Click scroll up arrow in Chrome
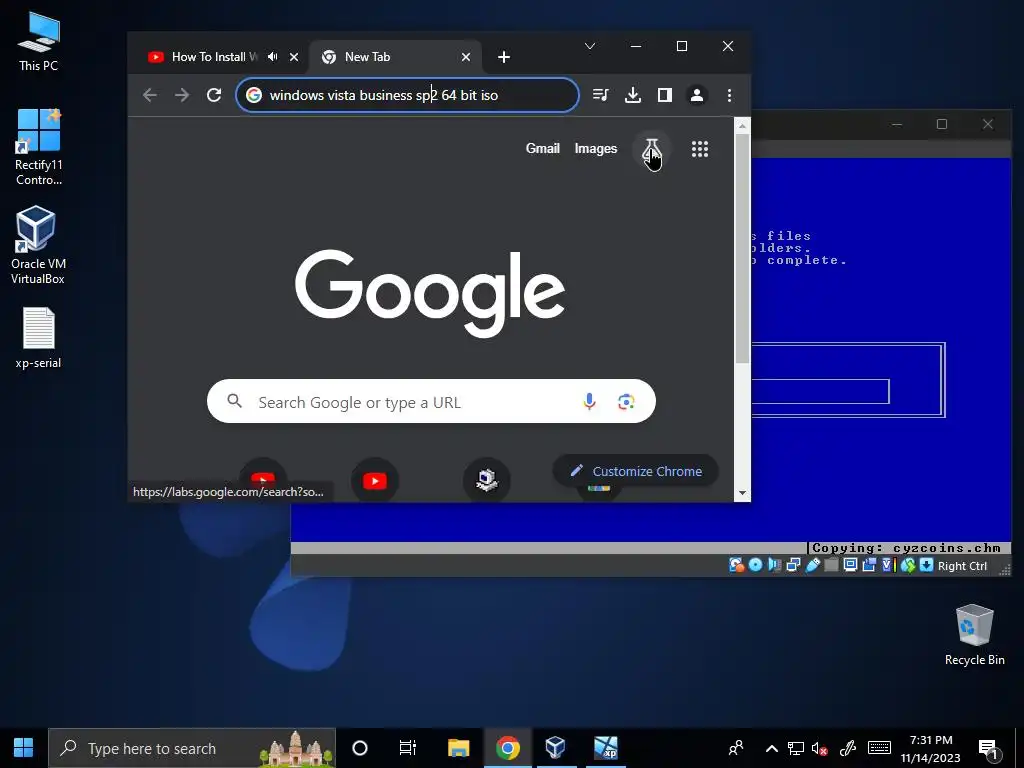The height and width of the screenshot is (768, 1024). [x=742, y=125]
